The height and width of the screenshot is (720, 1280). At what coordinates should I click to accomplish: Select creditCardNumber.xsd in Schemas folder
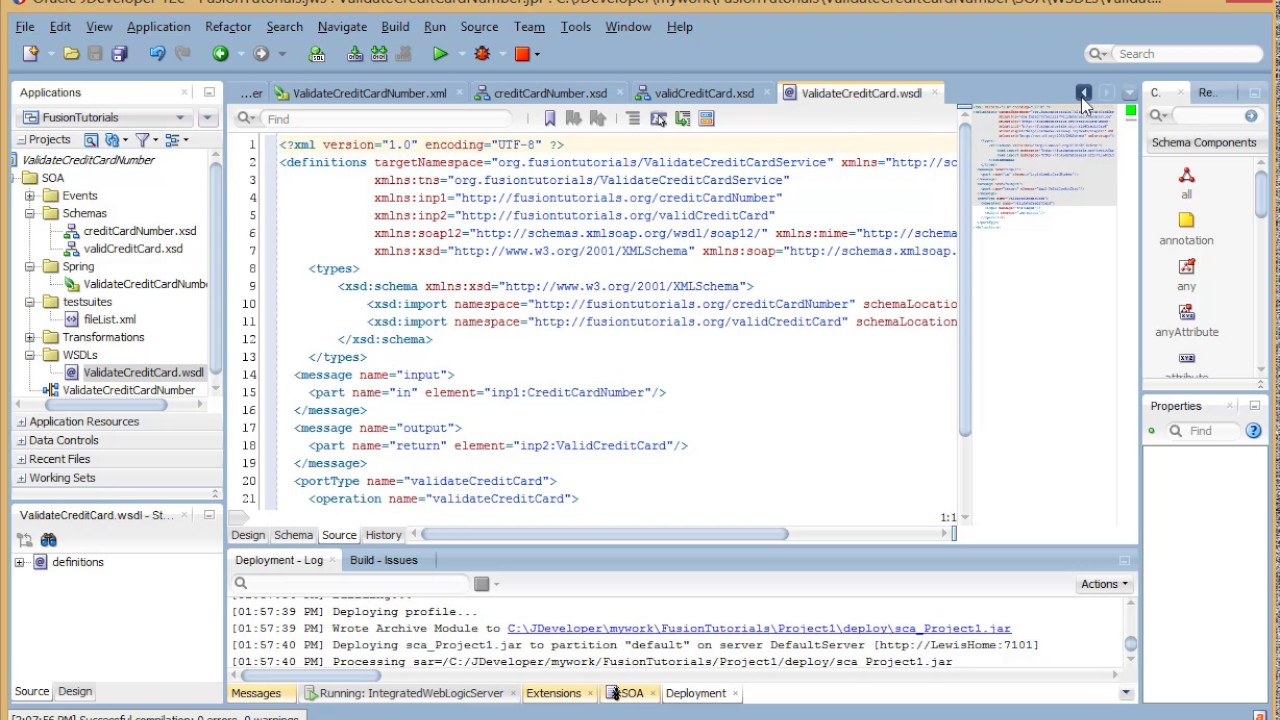pyautogui.click(x=140, y=231)
